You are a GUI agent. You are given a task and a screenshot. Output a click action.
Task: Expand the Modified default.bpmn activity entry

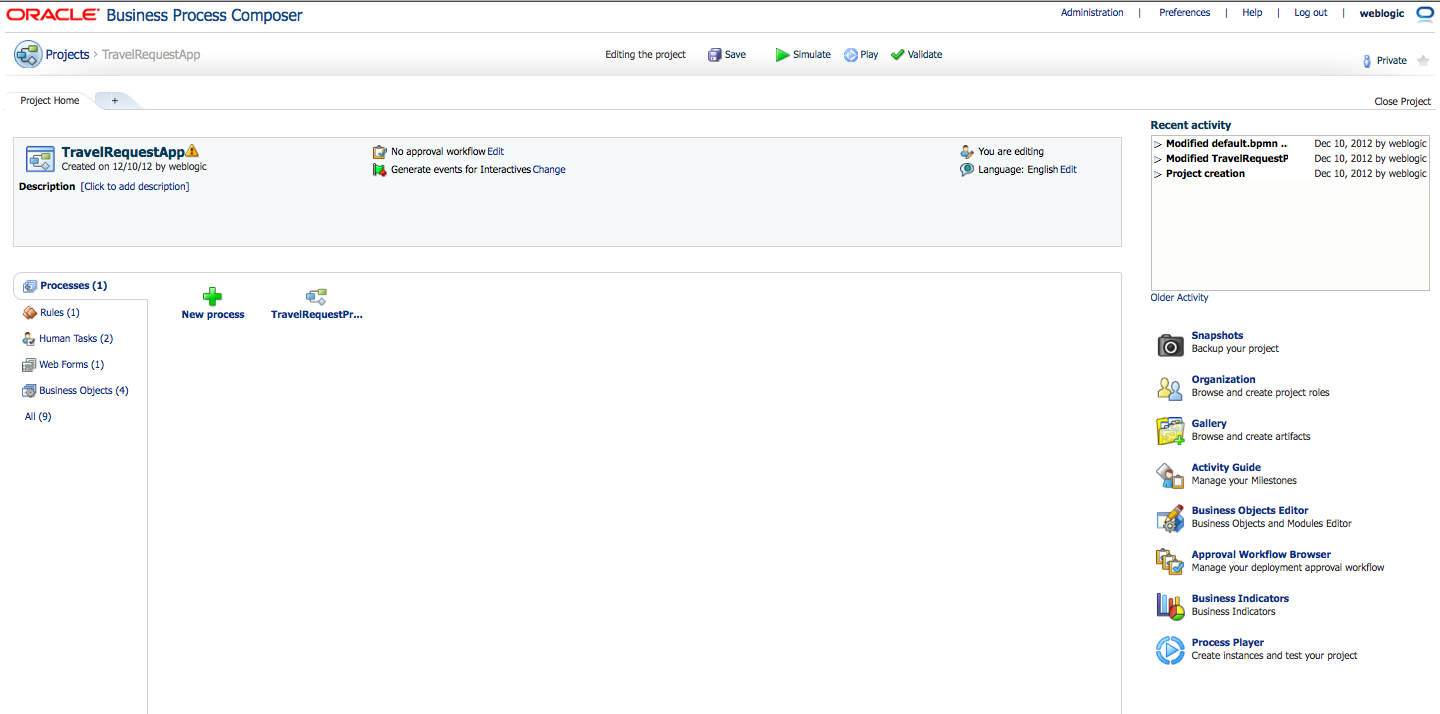point(1158,144)
